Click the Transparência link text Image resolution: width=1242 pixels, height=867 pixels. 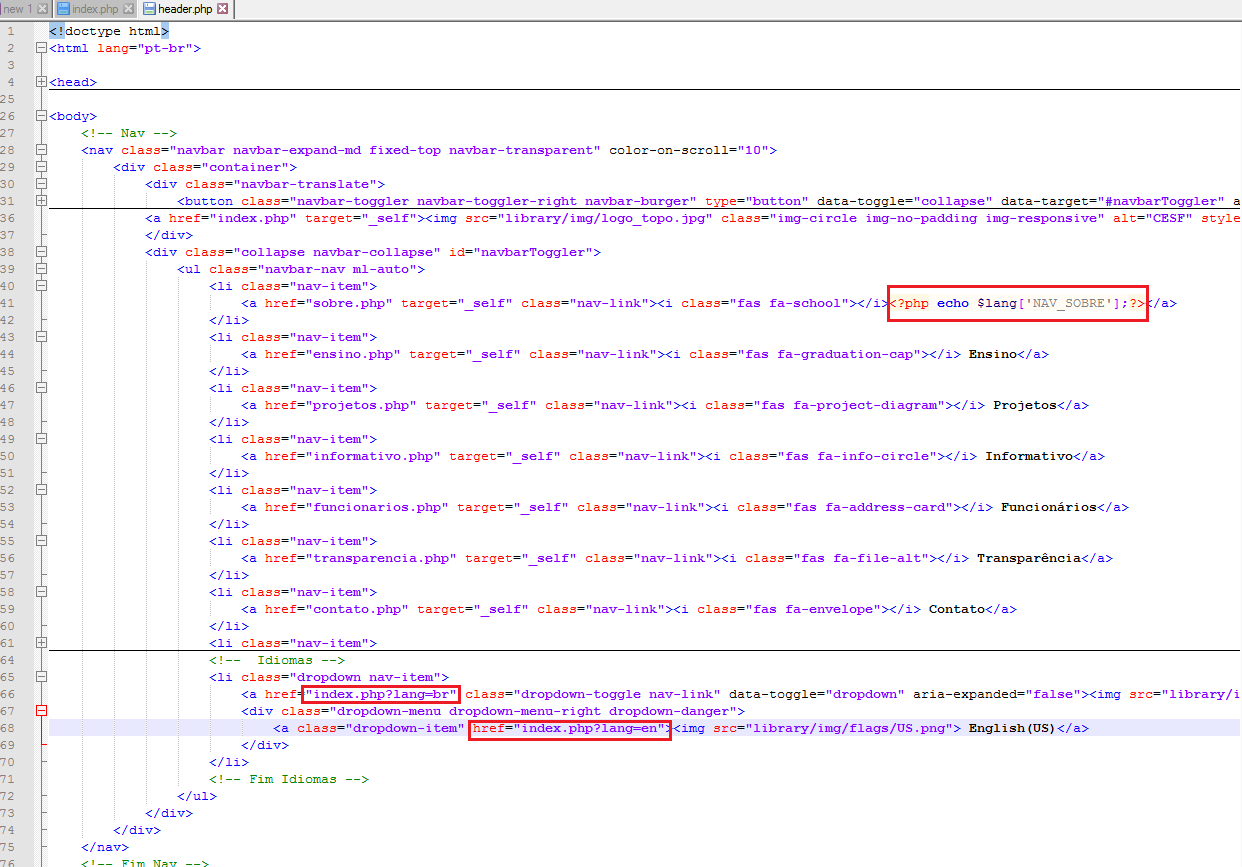point(1028,558)
